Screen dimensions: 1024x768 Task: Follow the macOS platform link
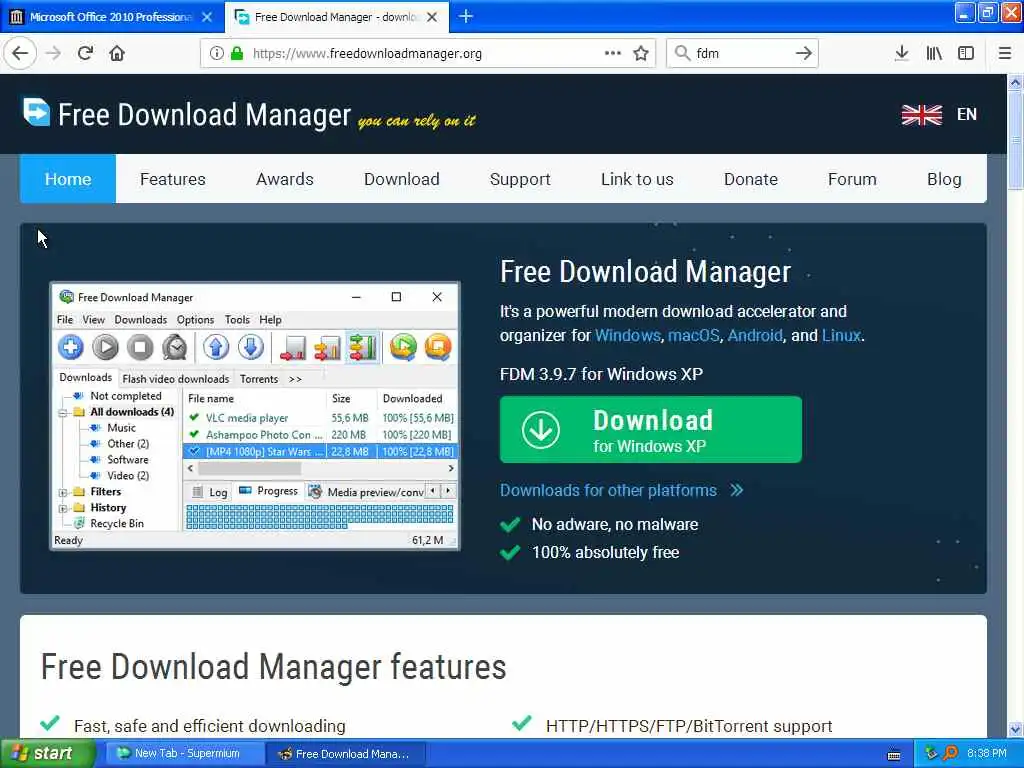pyautogui.click(x=694, y=335)
